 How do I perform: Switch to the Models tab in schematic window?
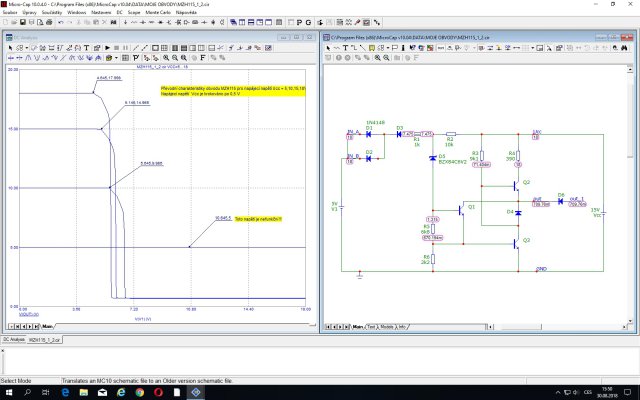point(387,327)
